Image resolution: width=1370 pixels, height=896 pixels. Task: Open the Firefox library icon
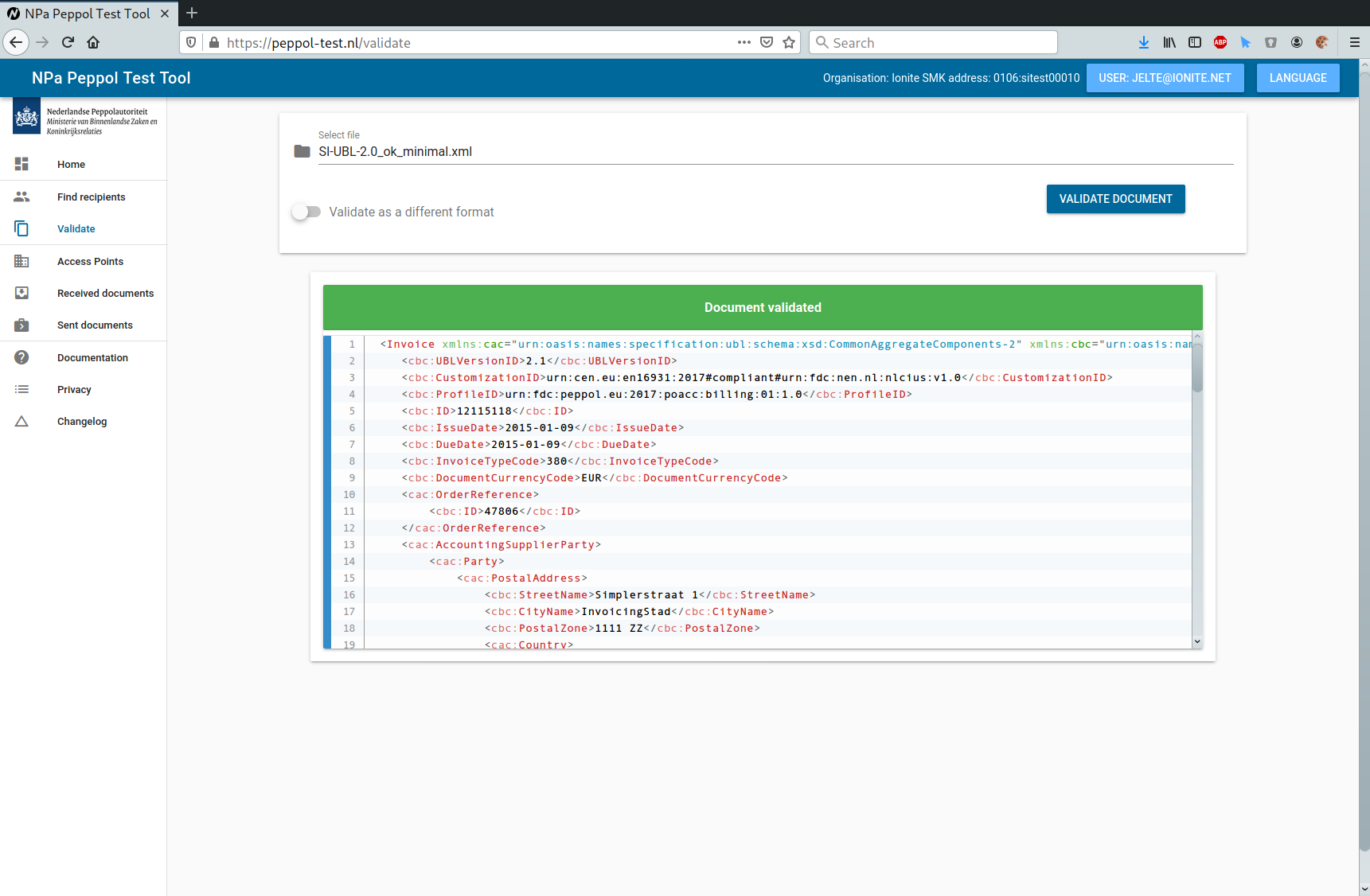click(1169, 42)
